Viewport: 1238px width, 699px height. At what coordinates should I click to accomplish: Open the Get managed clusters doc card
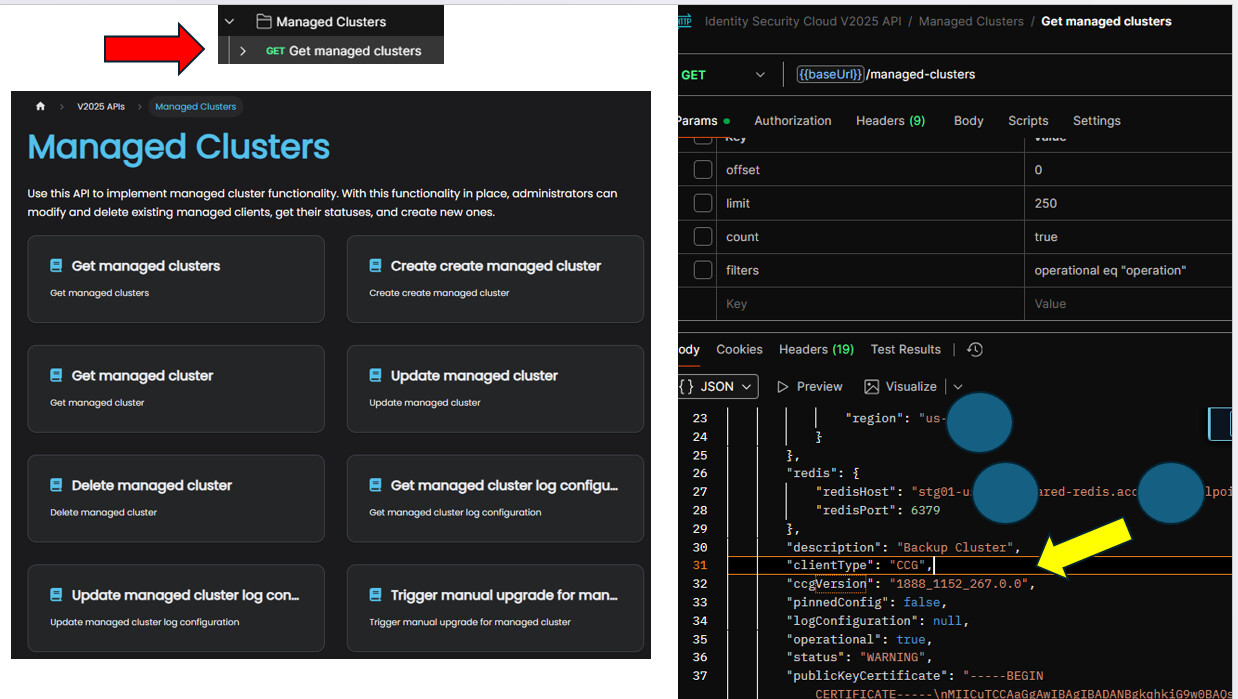pyautogui.click(x=176, y=279)
